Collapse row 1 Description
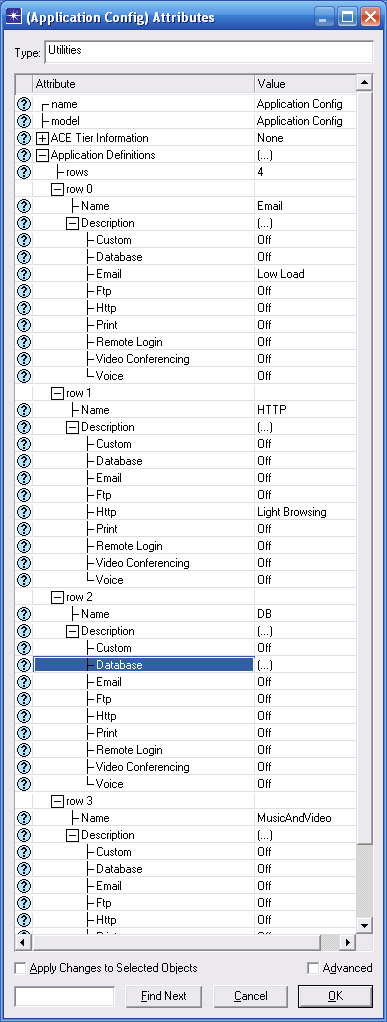387x1022 pixels. click(73, 427)
